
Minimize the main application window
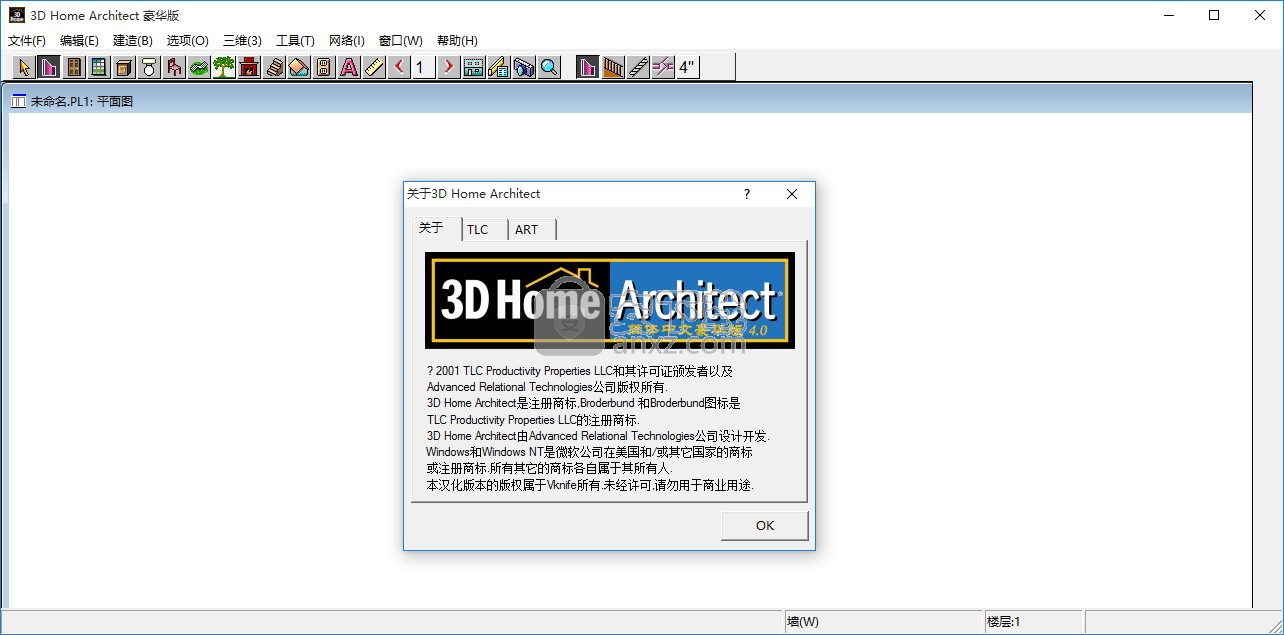click(x=1168, y=15)
